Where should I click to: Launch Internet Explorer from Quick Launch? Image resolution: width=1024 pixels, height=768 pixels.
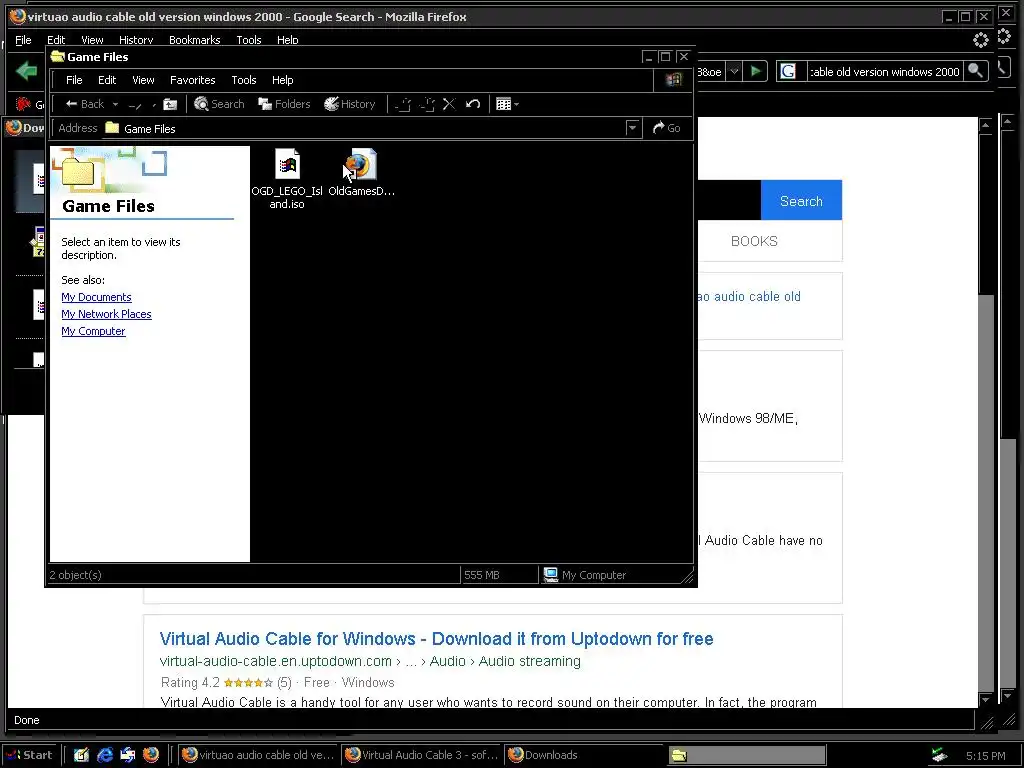tap(104, 755)
